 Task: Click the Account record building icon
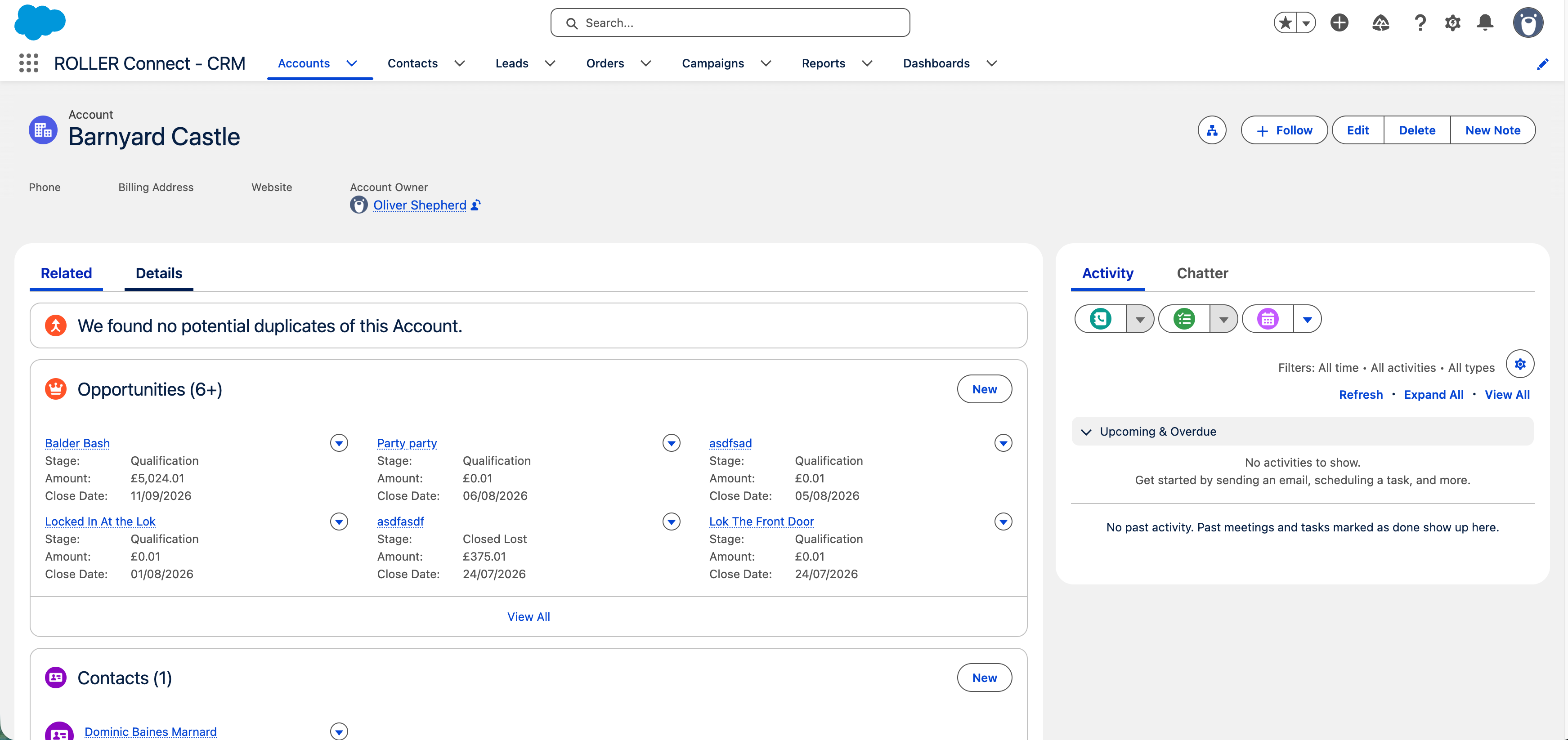(x=43, y=129)
